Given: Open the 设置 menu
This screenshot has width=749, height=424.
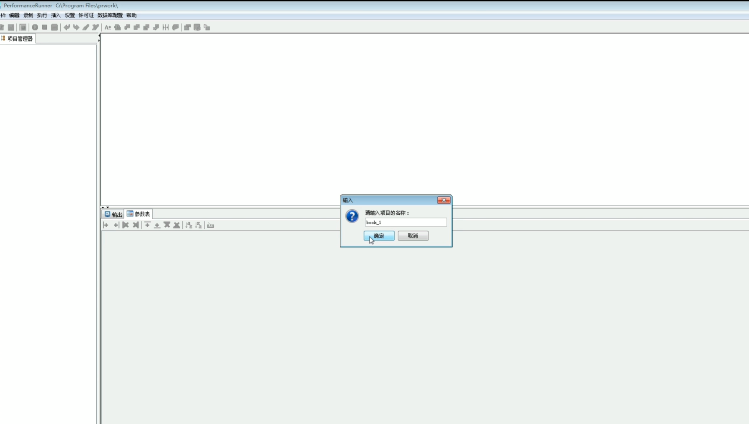Looking at the screenshot, I should (70, 15).
